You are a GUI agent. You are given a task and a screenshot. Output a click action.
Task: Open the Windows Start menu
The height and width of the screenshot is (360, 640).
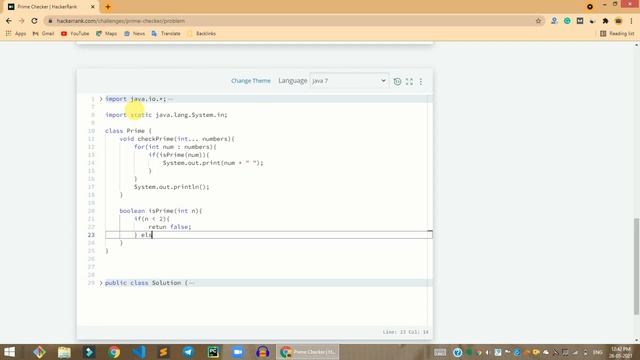click(9, 352)
